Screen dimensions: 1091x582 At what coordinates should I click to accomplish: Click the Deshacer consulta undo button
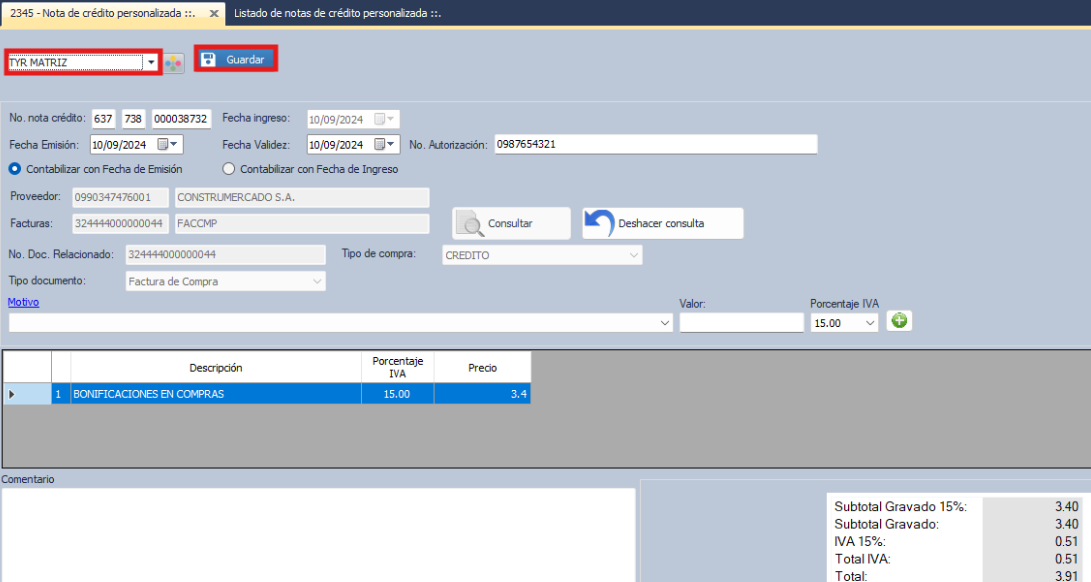(662, 223)
